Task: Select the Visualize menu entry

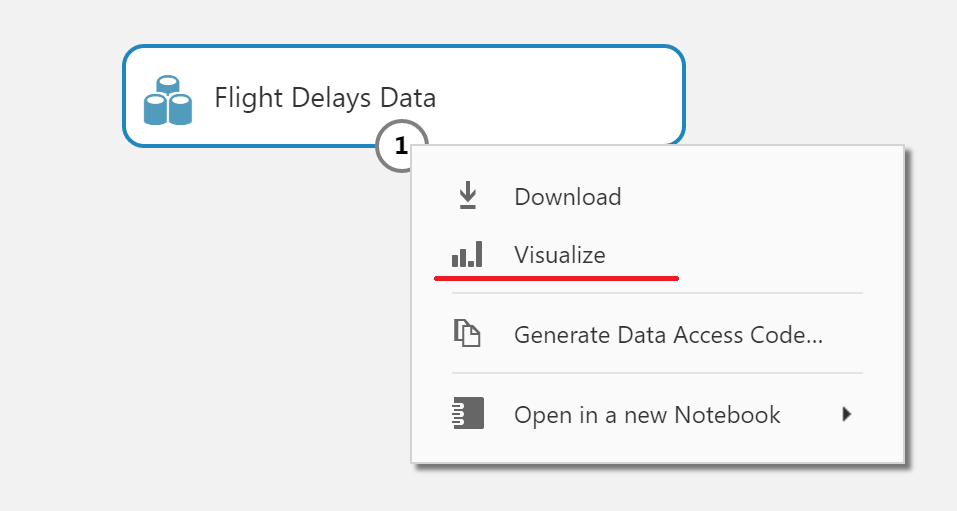Action: (x=559, y=255)
